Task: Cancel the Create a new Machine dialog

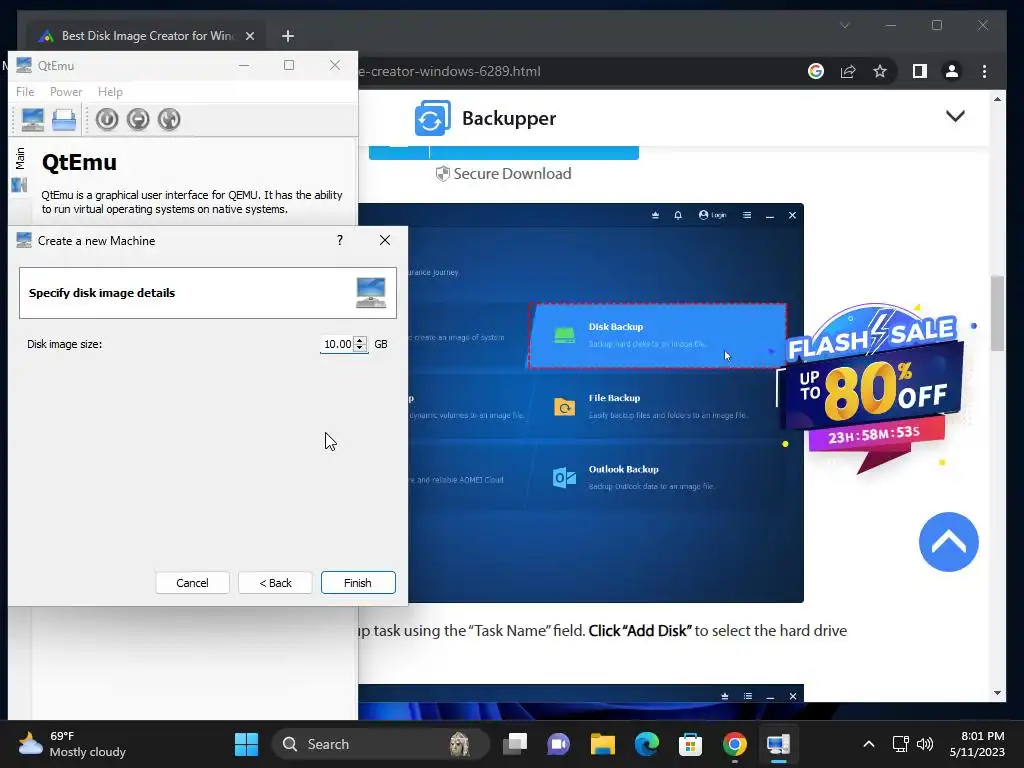Action: click(x=192, y=583)
